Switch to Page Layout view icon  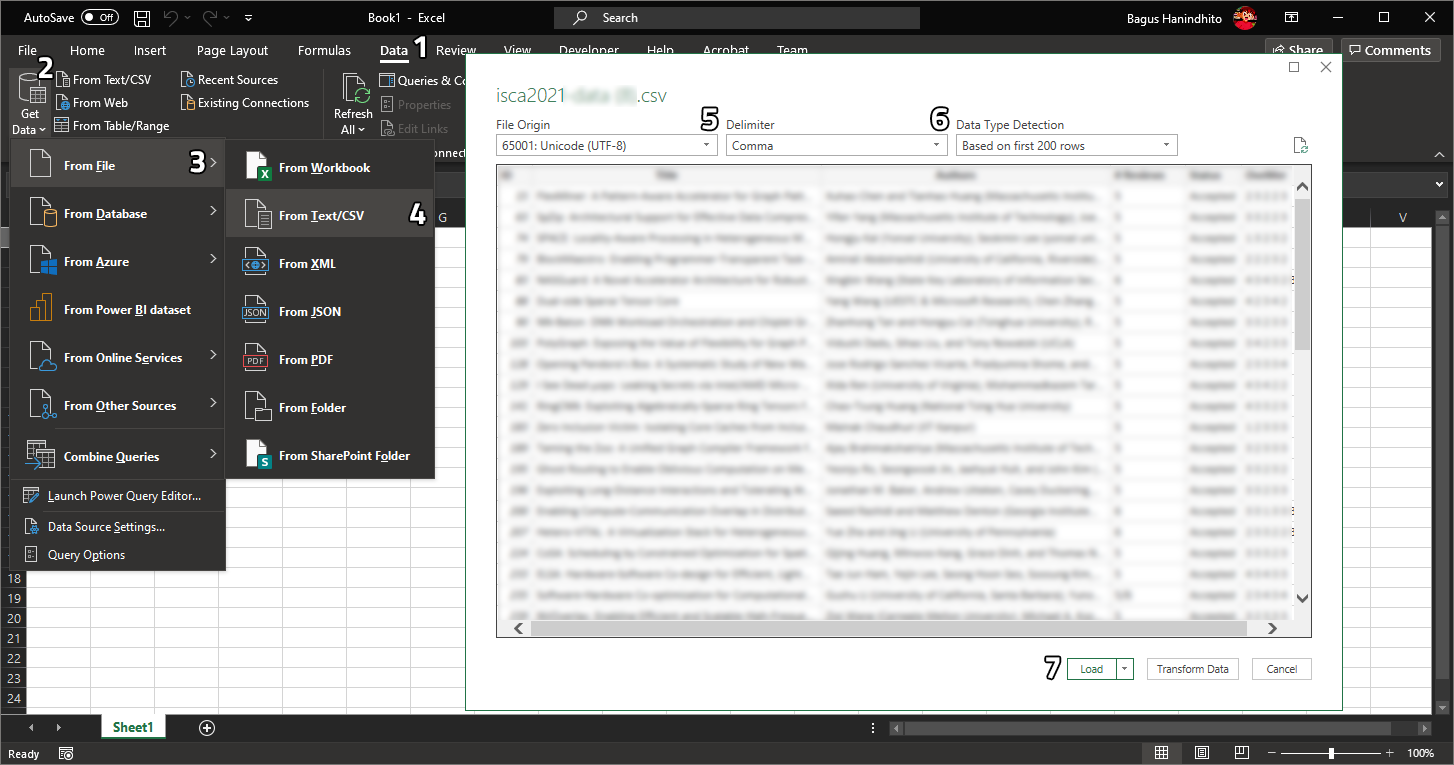1202,753
